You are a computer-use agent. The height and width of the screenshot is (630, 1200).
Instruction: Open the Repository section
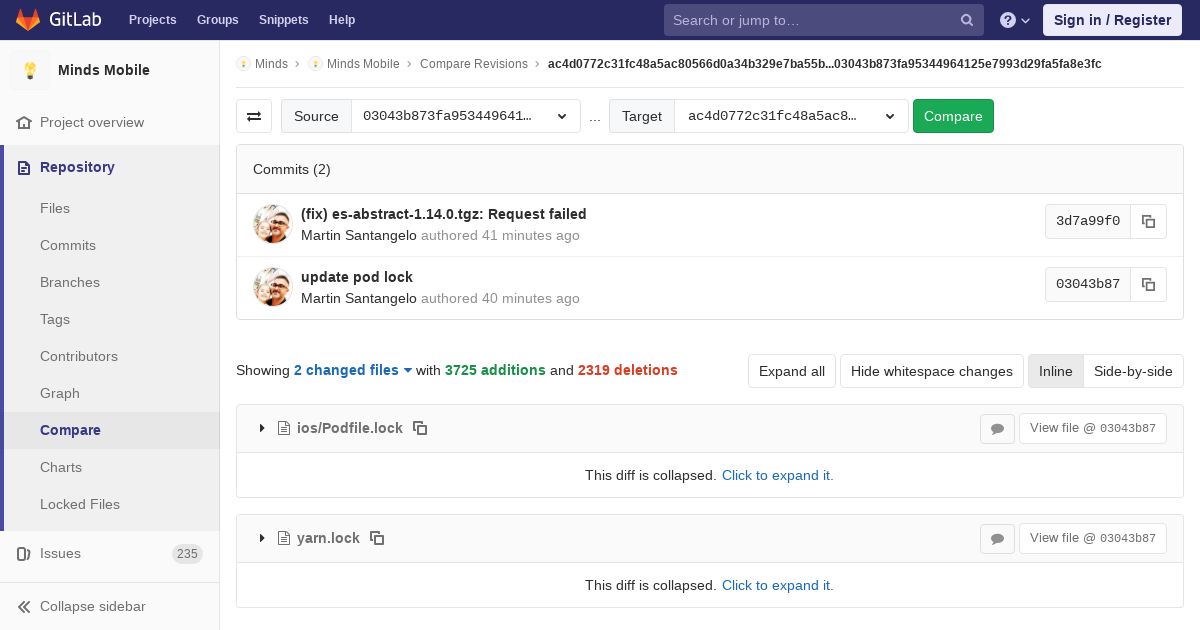(x=77, y=167)
